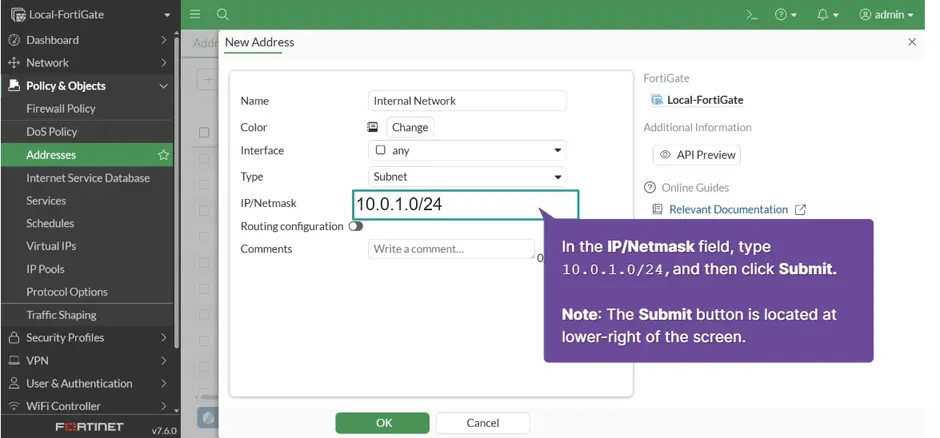The width and height of the screenshot is (940, 438).
Task: Expand the User & Authentication chevron
Action: 164,383
